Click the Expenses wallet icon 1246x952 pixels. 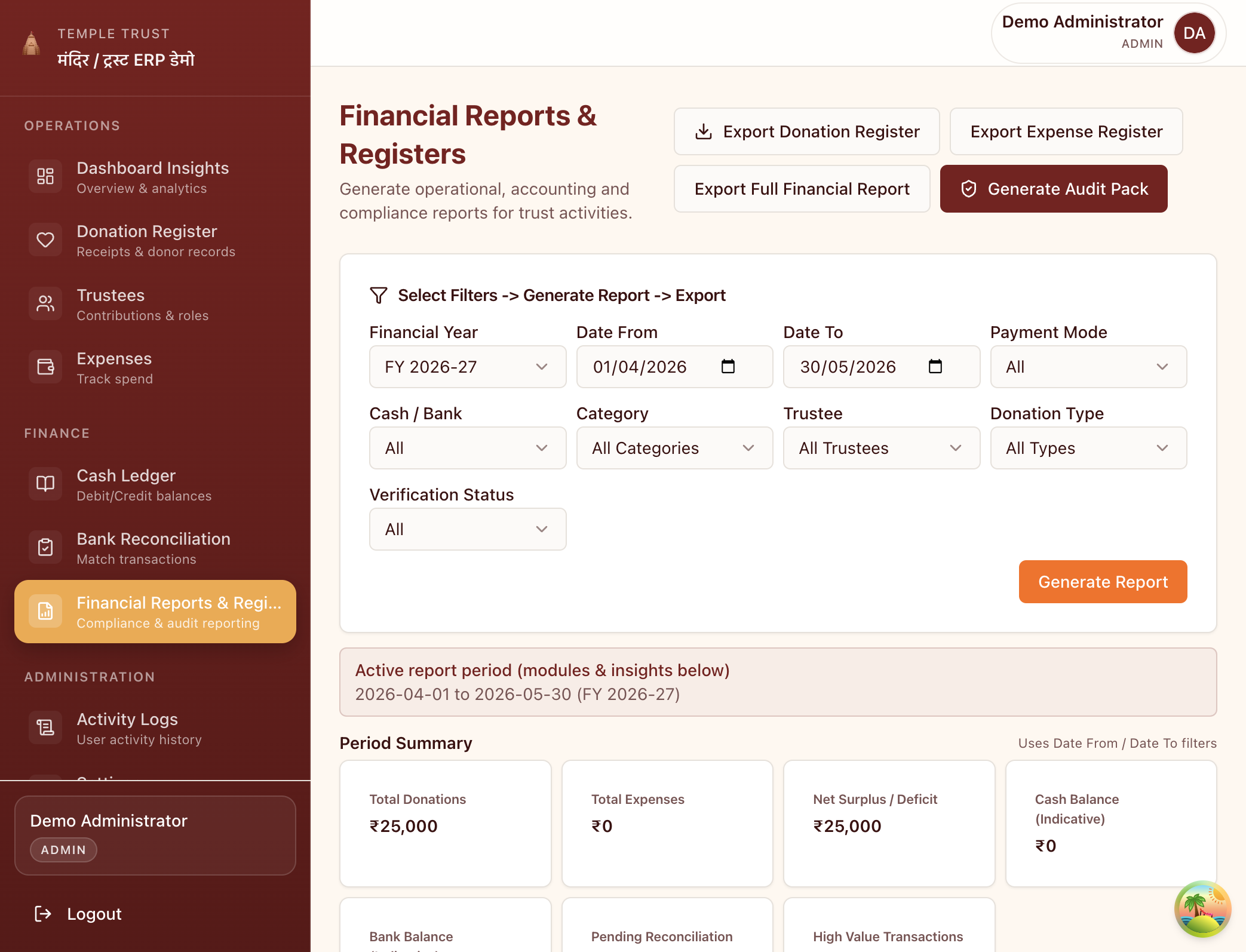(x=45, y=367)
